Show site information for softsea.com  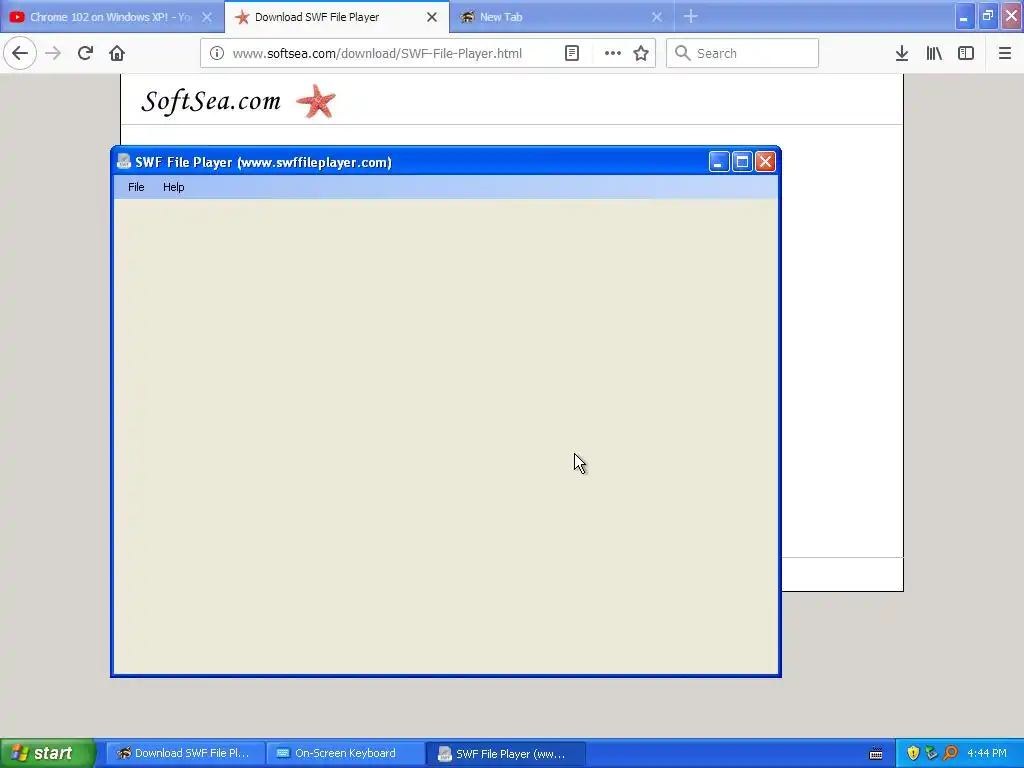point(217,53)
